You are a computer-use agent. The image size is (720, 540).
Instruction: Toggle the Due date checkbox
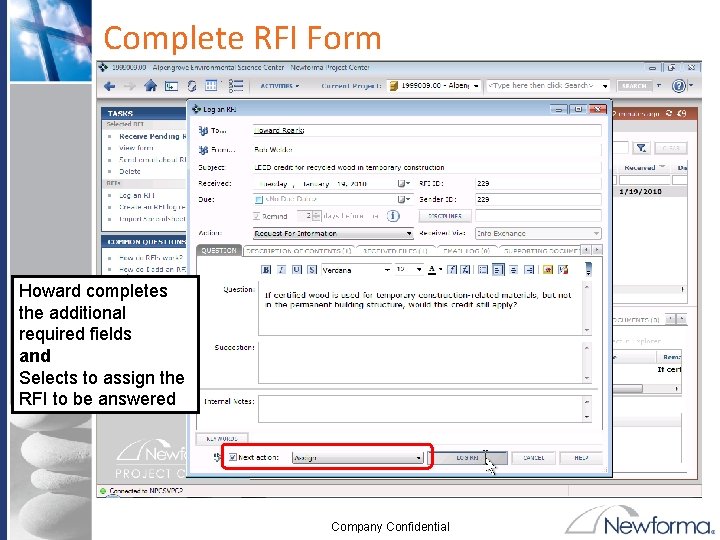click(x=259, y=199)
